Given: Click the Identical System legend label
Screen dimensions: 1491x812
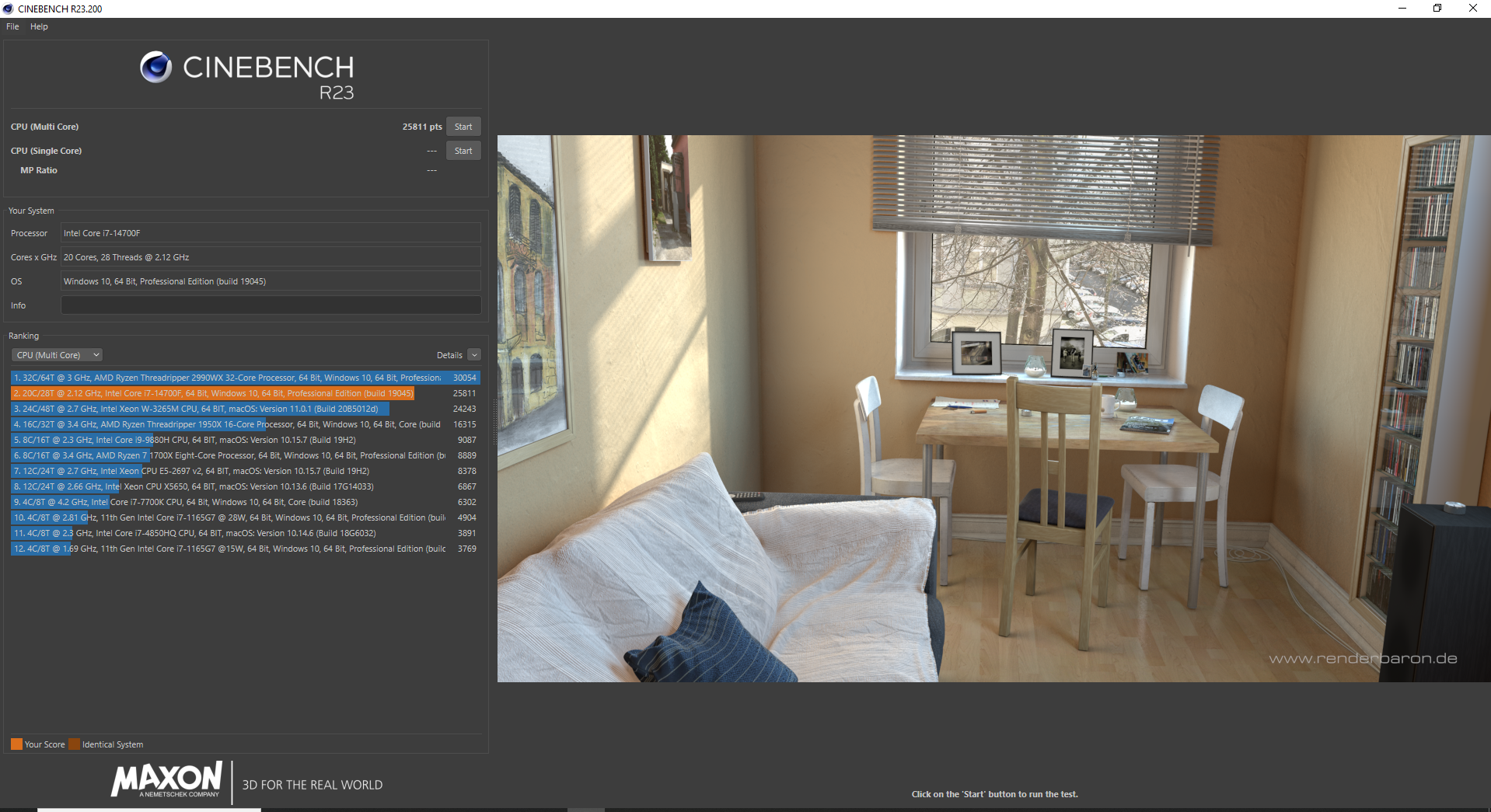Looking at the screenshot, I should [113, 744].
